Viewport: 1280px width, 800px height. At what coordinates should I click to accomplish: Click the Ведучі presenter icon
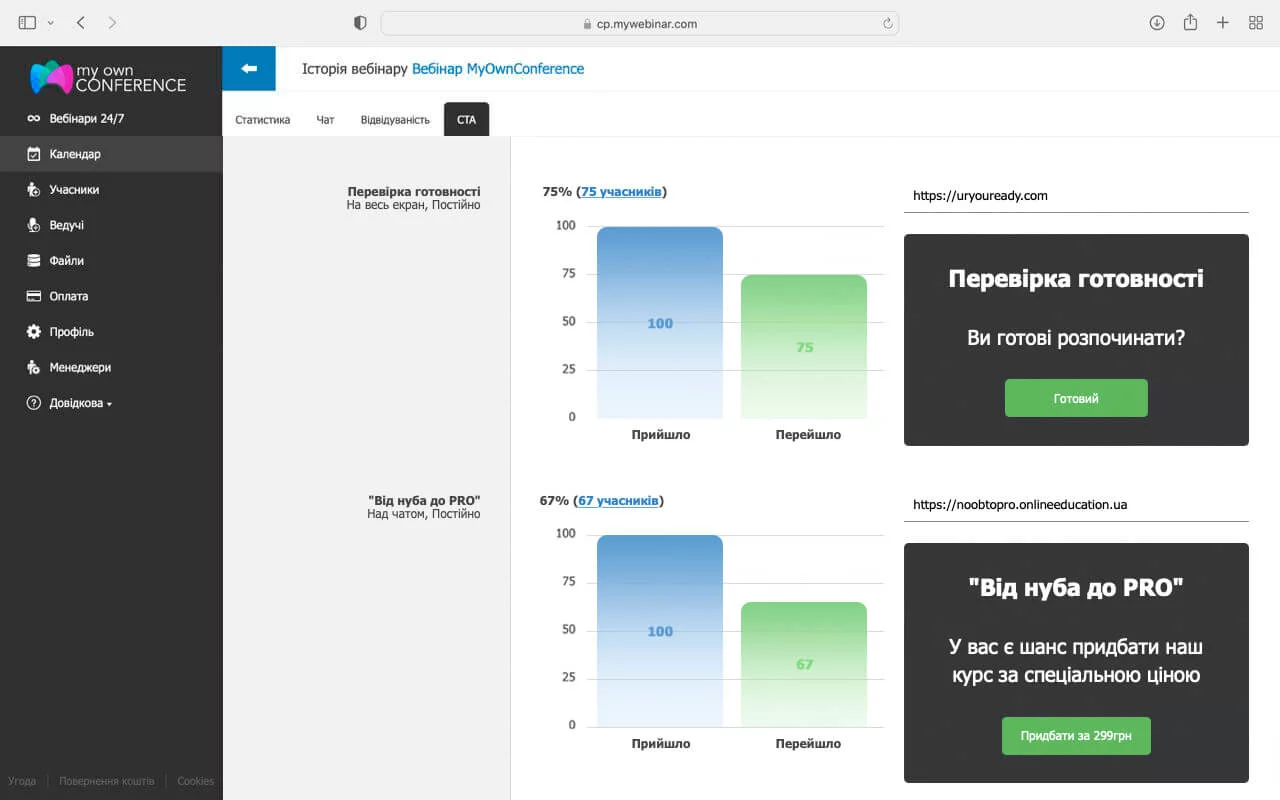[33, 225]
